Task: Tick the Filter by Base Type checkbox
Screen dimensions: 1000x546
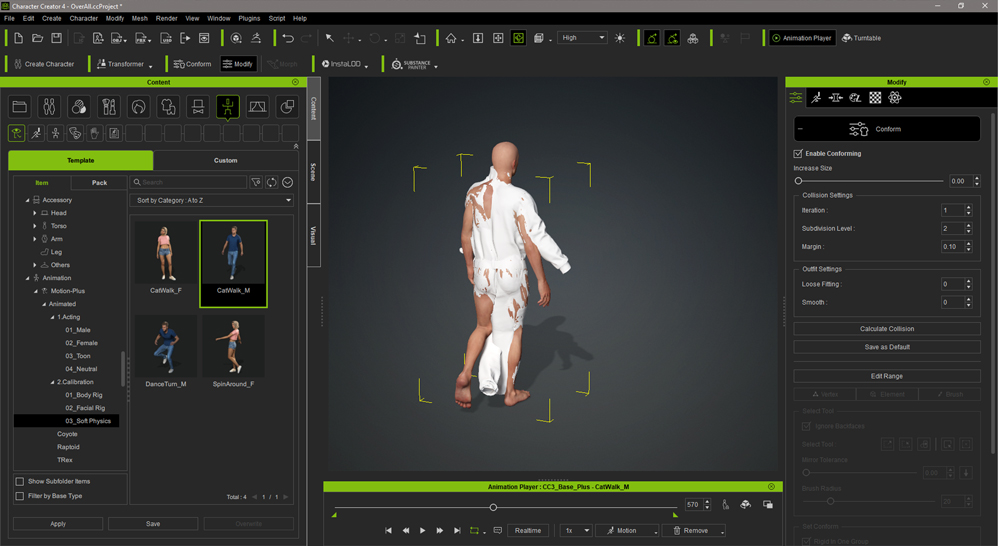Action: [20, 496]
